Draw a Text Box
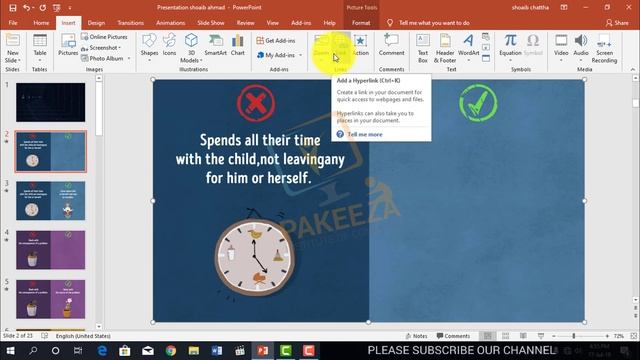 (423, 48)
